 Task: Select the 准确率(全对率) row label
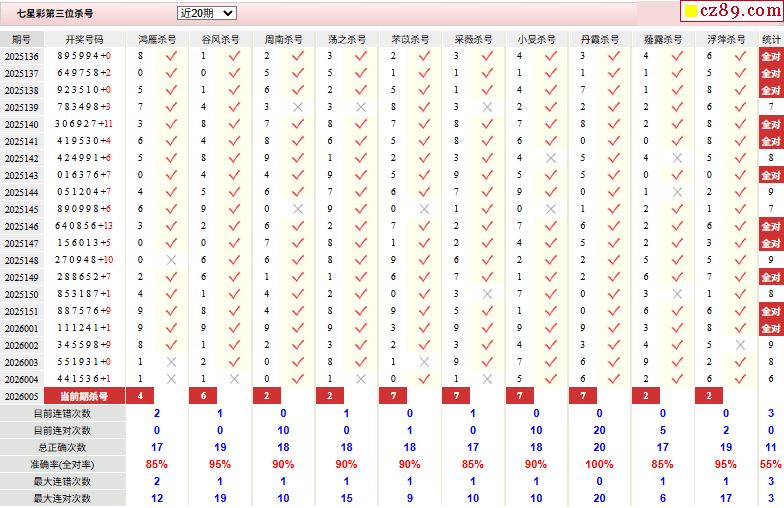point(62,464)
